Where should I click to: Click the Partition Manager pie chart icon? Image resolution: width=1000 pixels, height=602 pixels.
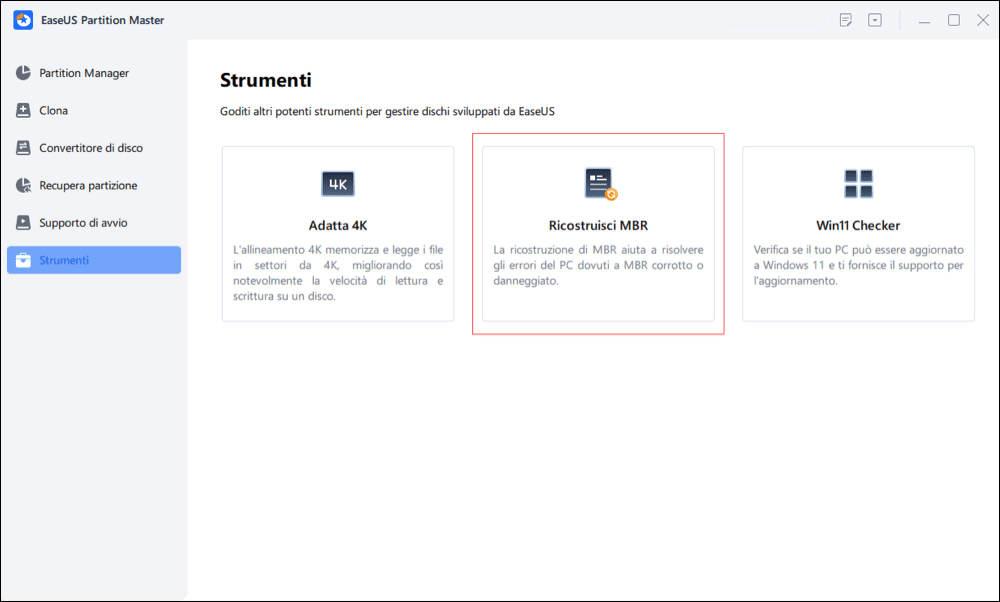click(23, 73)
